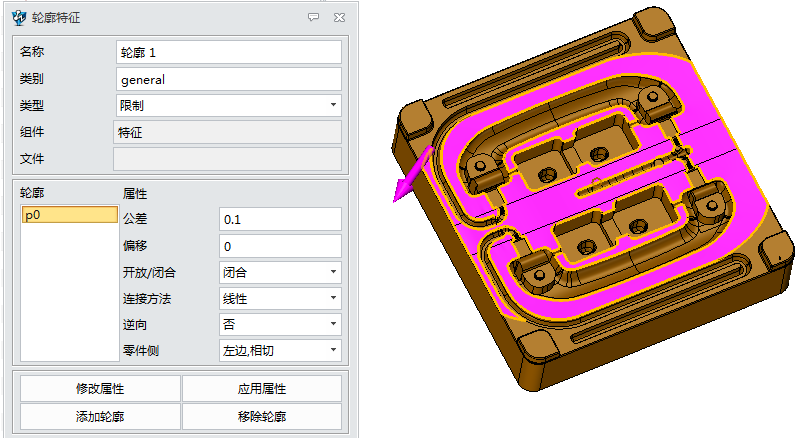Image resolution: width=806 pixels, height=438 pixels.
Task: Expand the 开放/闭合 dropdown
Action: (x=280, y=272)
